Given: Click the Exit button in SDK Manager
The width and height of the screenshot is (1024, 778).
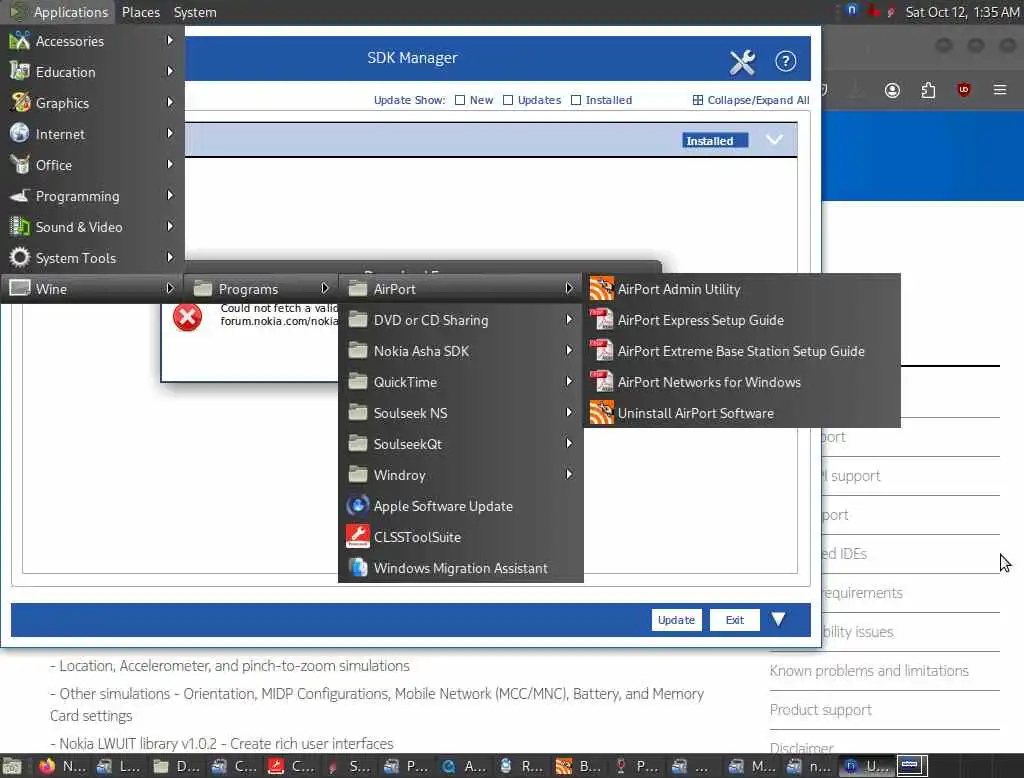Looking at the screenshot, I should coord(735,620).
